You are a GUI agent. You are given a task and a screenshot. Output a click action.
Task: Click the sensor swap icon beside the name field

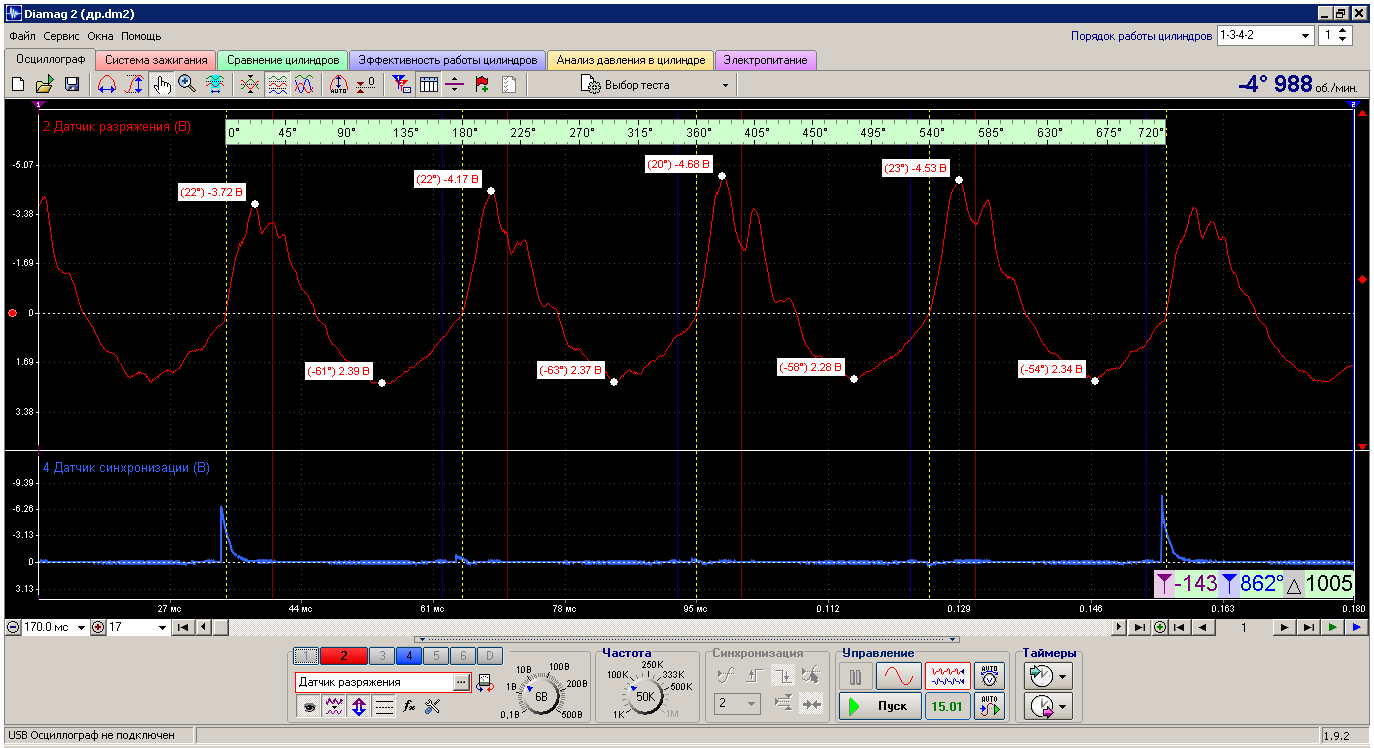[x=485, y=682]
